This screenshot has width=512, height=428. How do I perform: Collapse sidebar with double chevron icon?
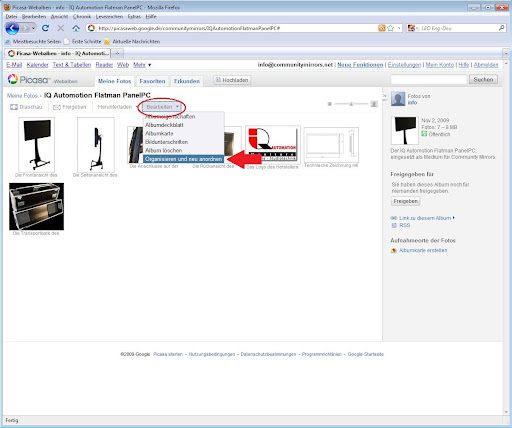(x=384, y=96)
